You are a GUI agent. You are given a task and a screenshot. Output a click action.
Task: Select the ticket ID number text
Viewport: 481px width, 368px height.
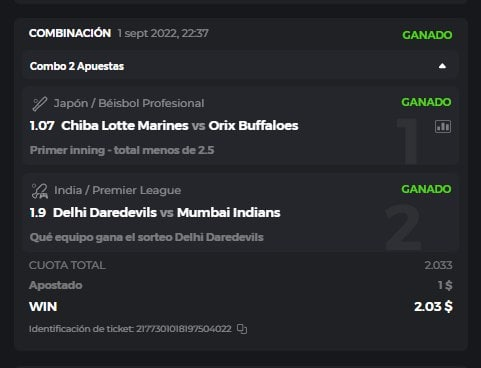point(184,329)
